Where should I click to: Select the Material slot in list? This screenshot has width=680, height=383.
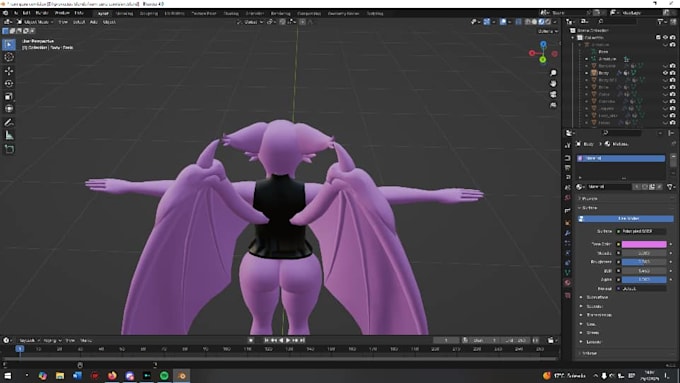click(x=621, y=158)
